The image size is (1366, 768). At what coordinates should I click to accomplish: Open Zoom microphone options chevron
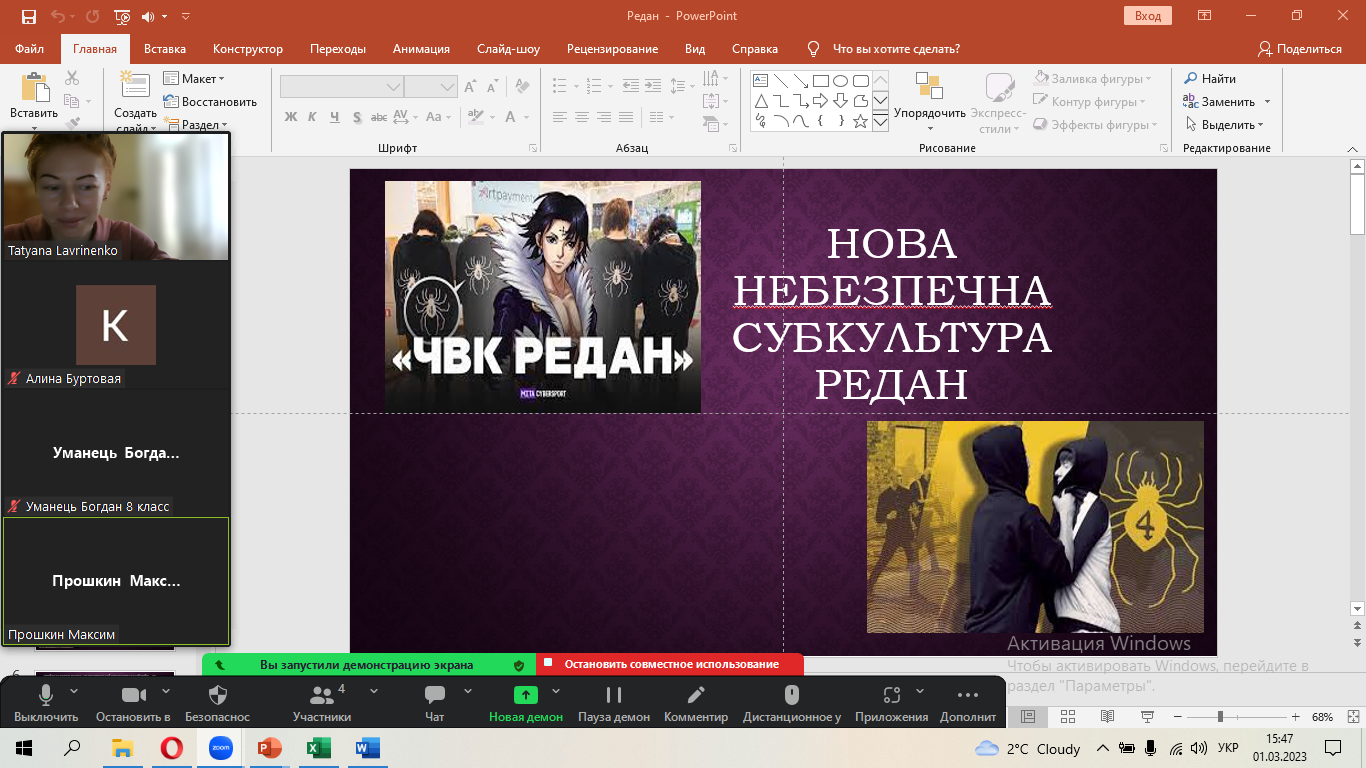74,691
